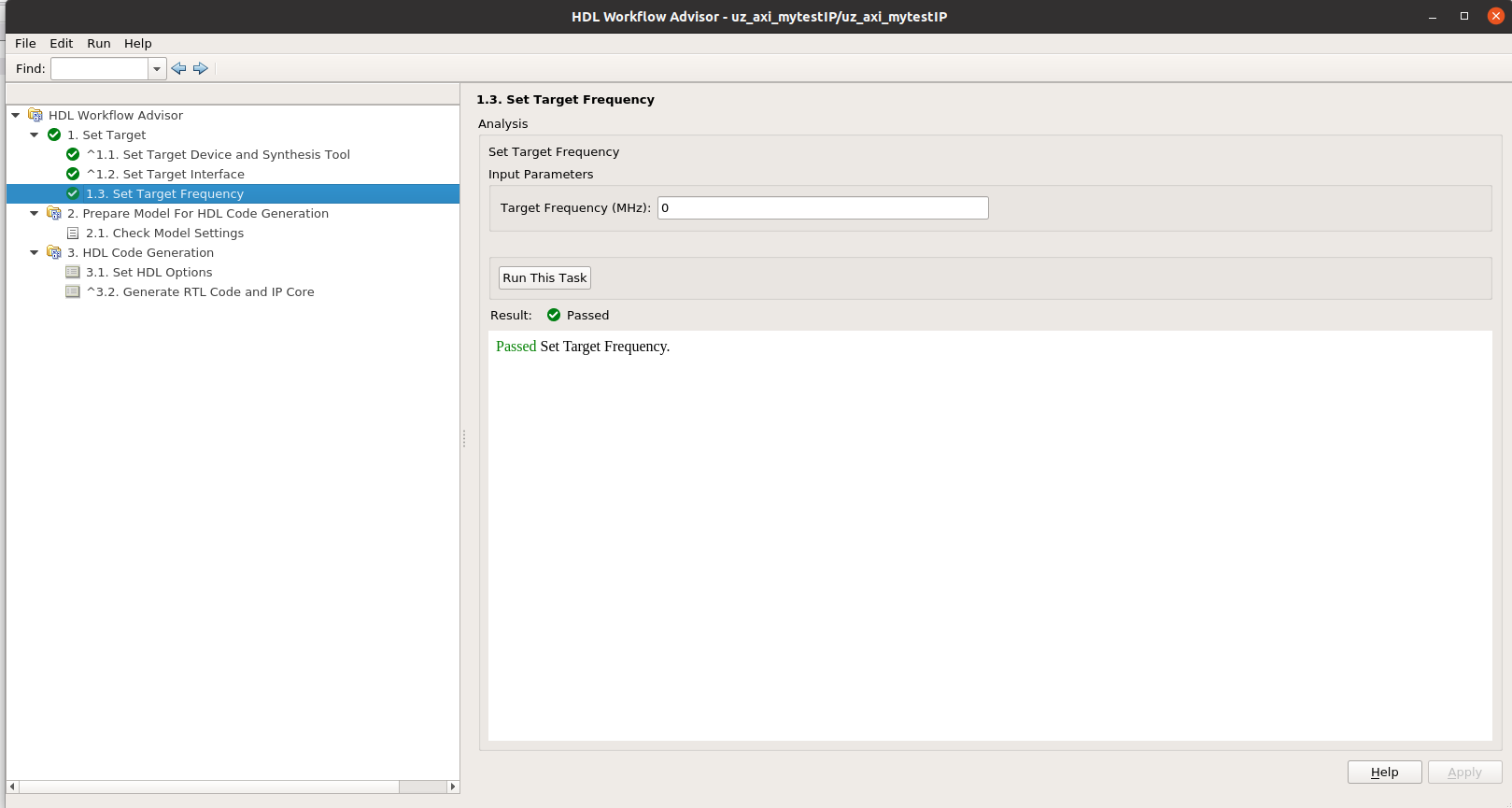Click the Check Model Settings task icon

coord(73,234)
